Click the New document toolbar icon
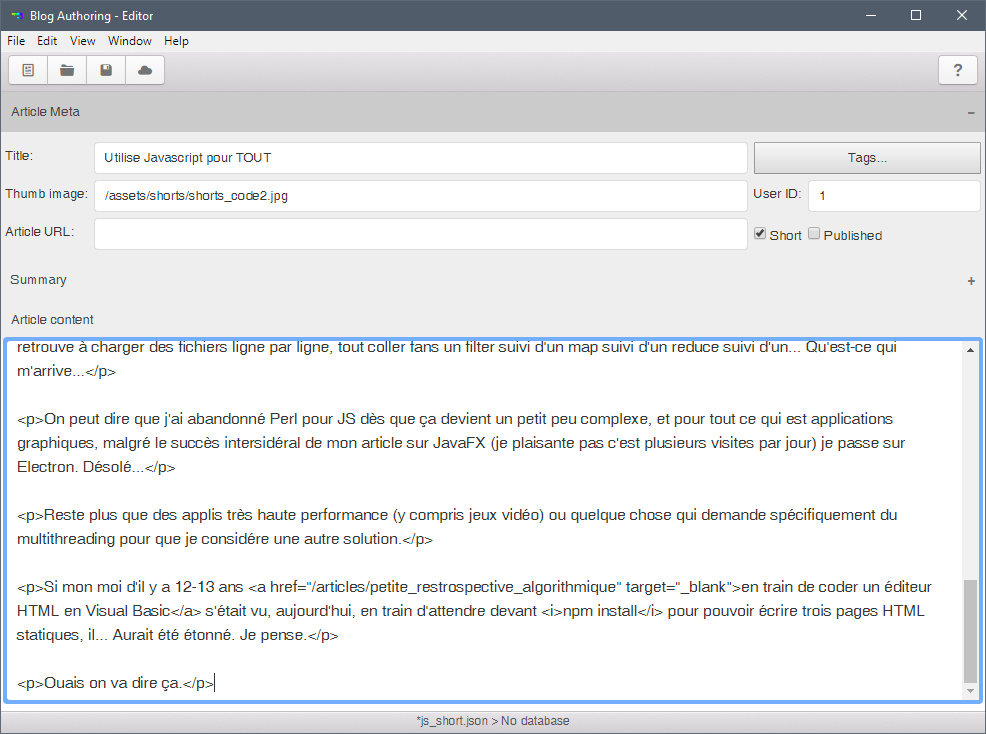 coord(28,70)
